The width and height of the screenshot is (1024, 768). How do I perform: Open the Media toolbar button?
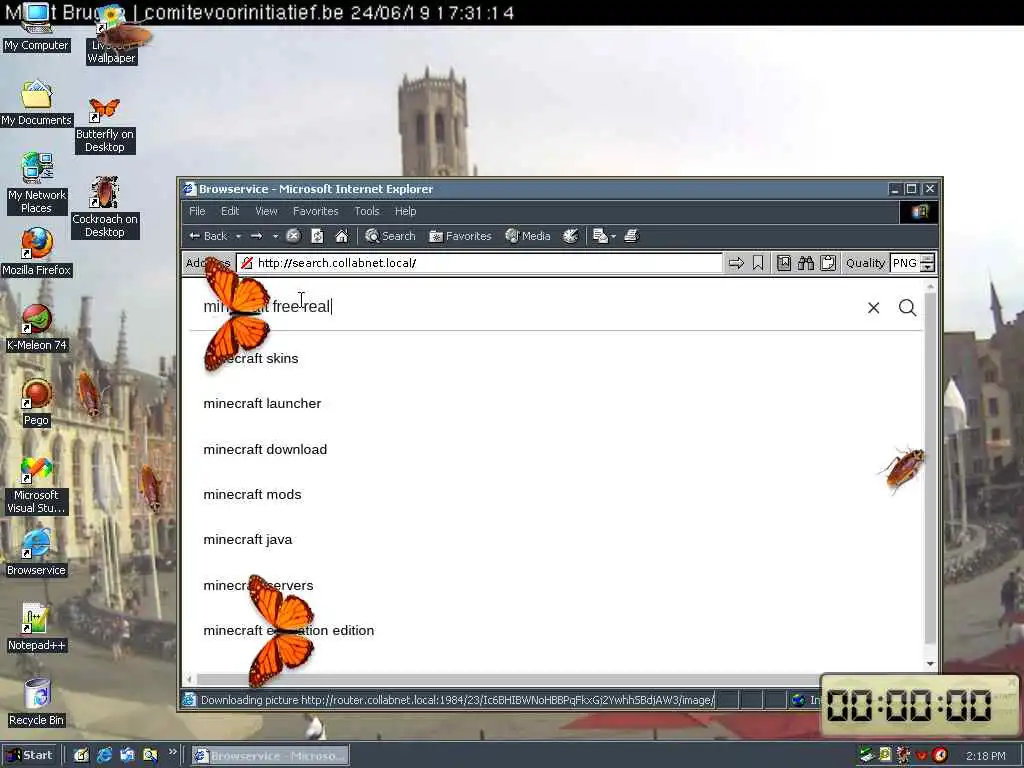point(528,236)
